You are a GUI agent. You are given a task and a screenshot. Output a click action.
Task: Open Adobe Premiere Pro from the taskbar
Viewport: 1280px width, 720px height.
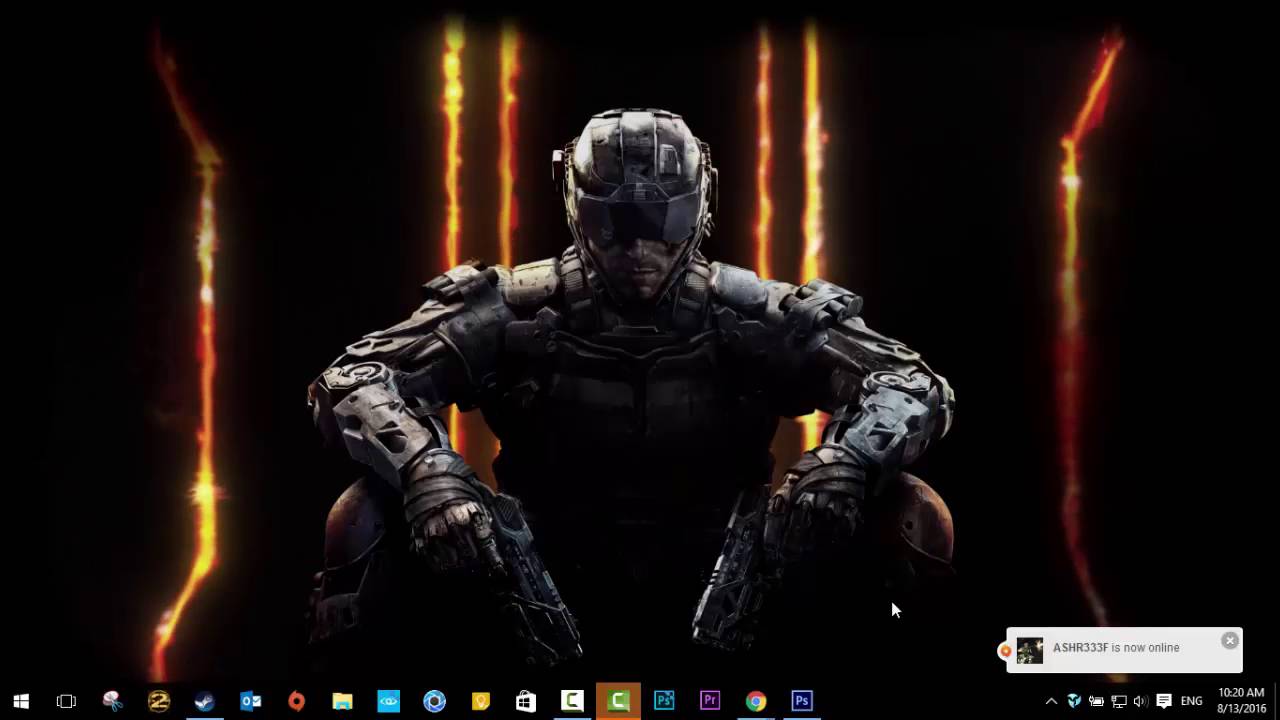click(x=710, y=701)
